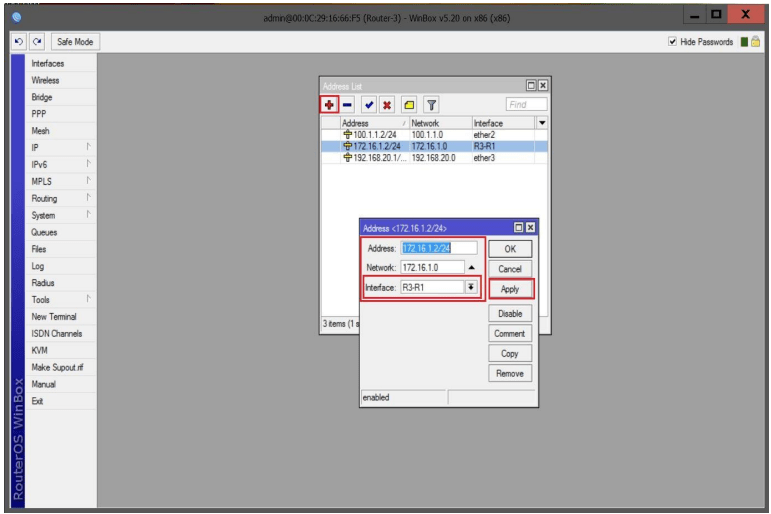The height and width of the screenshot is (514, 771).
Task: Click the Find search box
Action: [x=526, y=104]
